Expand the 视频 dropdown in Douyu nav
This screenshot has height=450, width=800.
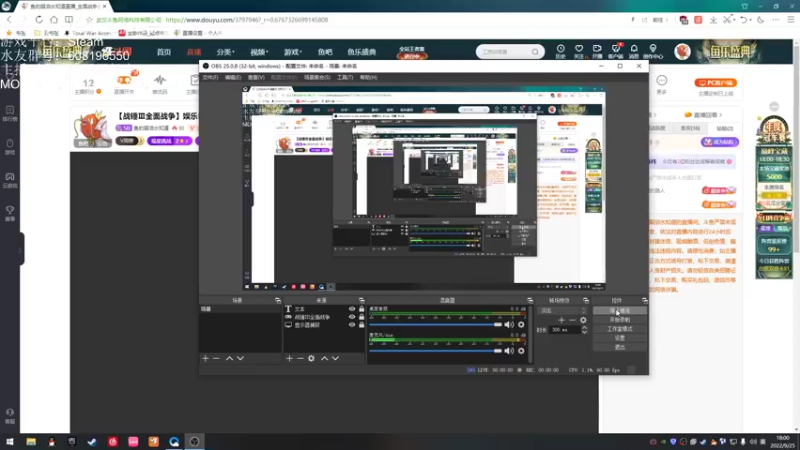(259, 52)
